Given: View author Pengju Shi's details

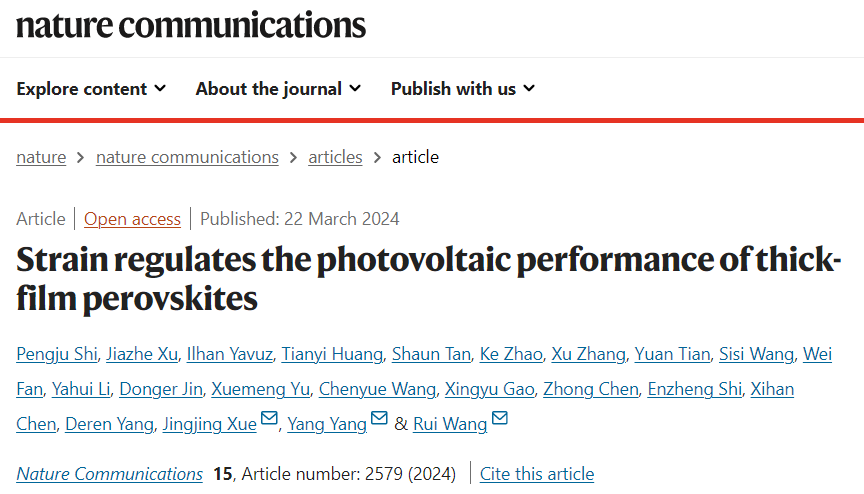Looking at the screenshot, I should (x=57, y=354).
